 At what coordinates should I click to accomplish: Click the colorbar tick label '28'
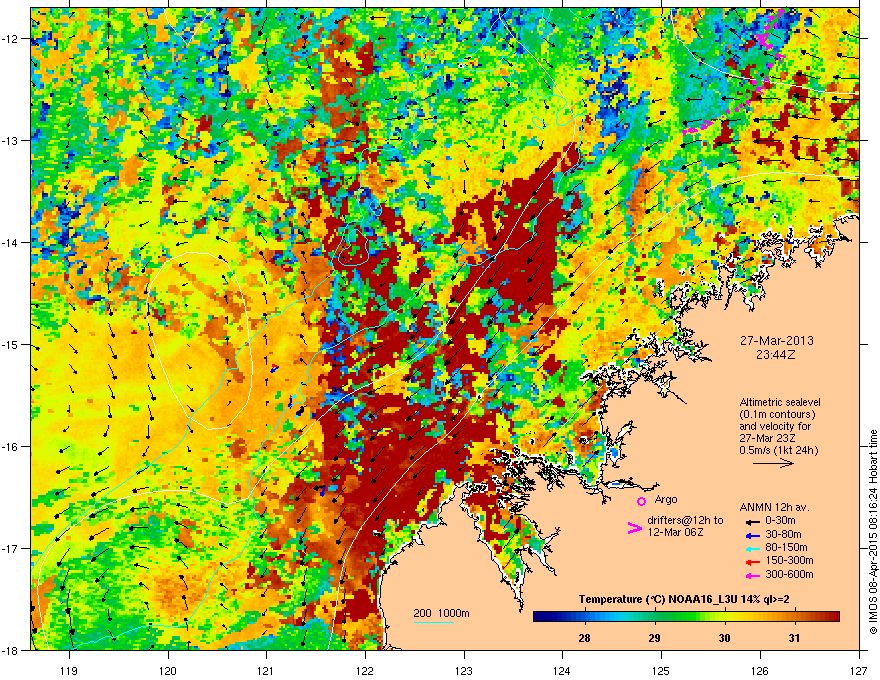click(584, 638)
